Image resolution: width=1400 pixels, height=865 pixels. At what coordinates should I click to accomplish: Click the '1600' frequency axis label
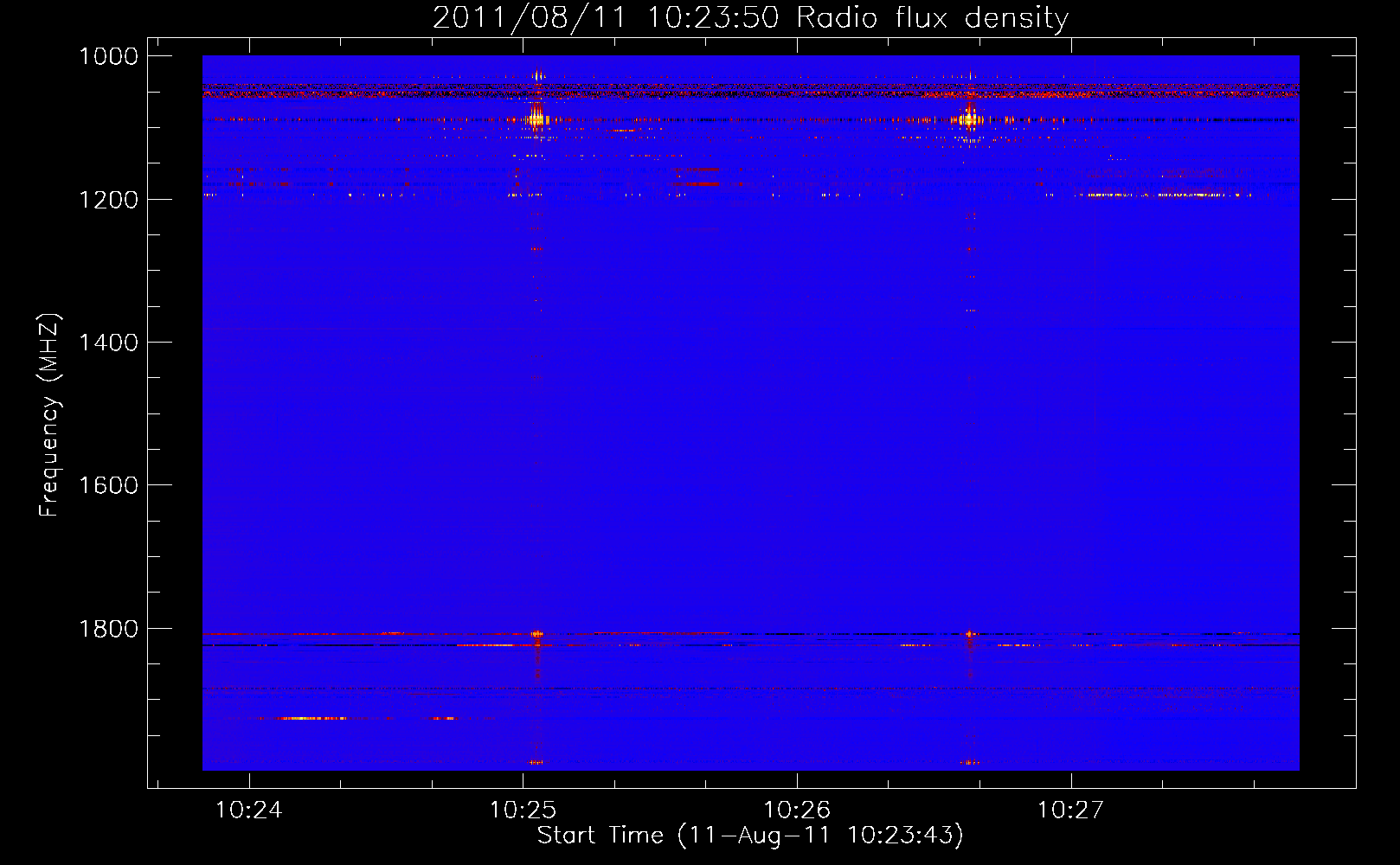(108, 485)
